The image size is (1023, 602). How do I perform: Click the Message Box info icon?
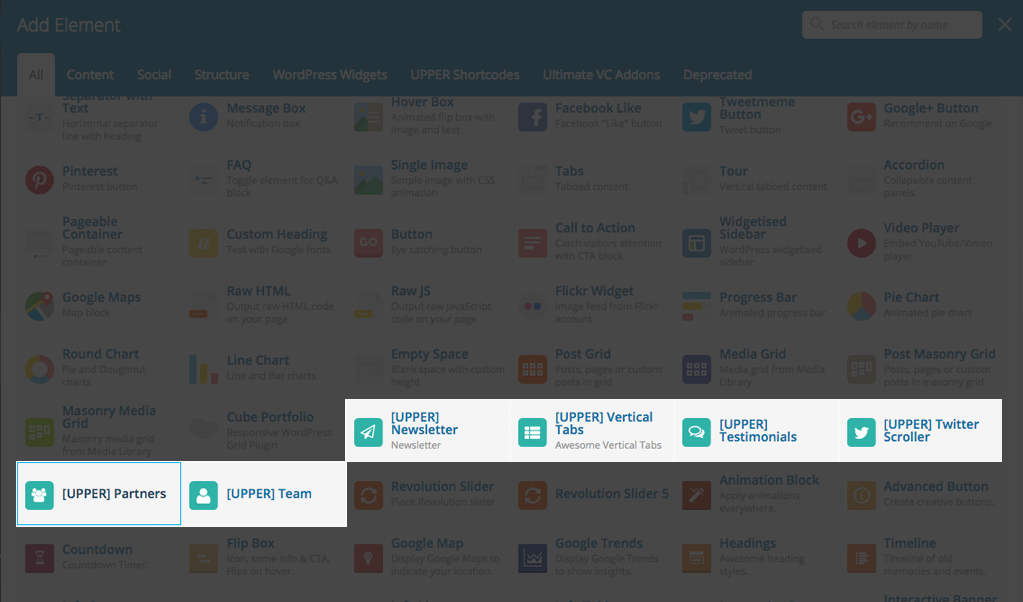[204, 117]
